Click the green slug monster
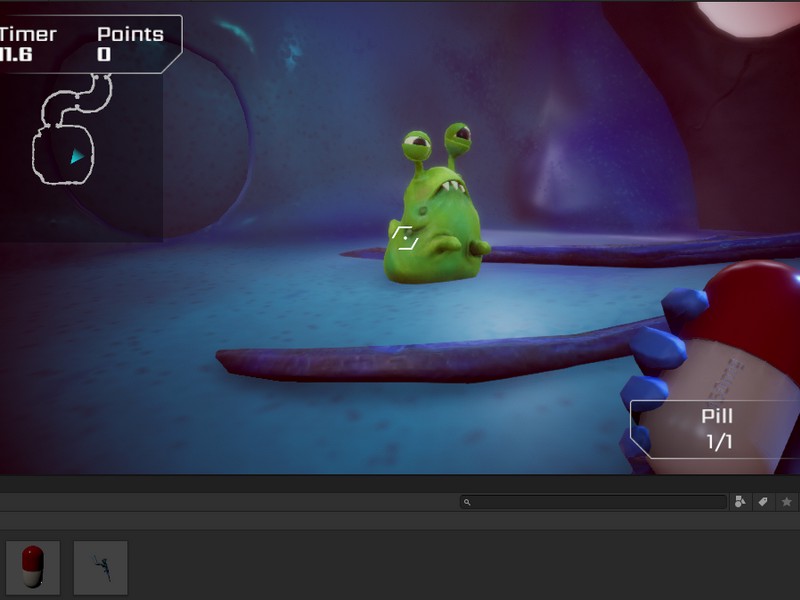800x600 pixels. (x=436, y=204)
